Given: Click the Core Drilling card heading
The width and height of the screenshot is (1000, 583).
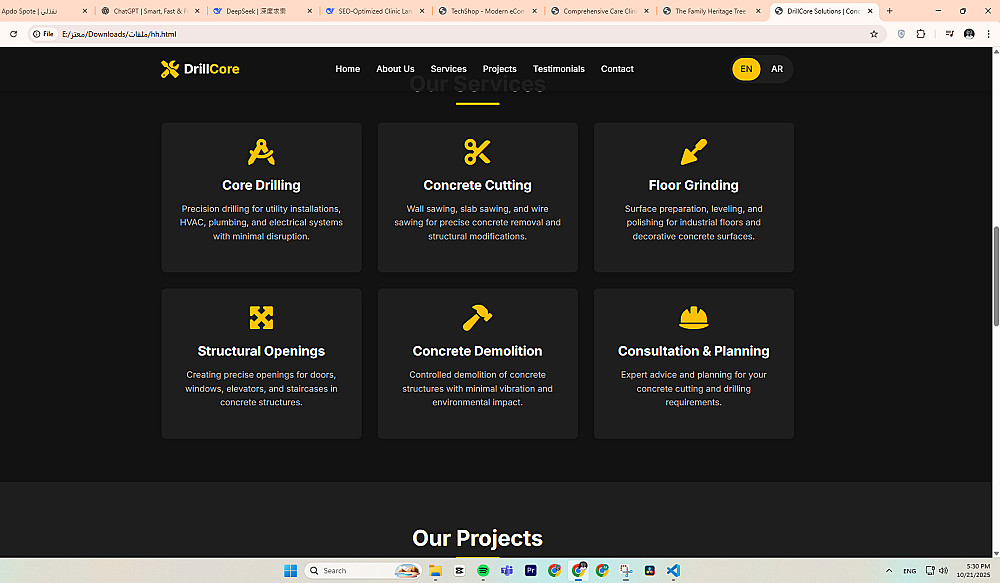Looking at the screenshot, I should (x=261, y=185).
